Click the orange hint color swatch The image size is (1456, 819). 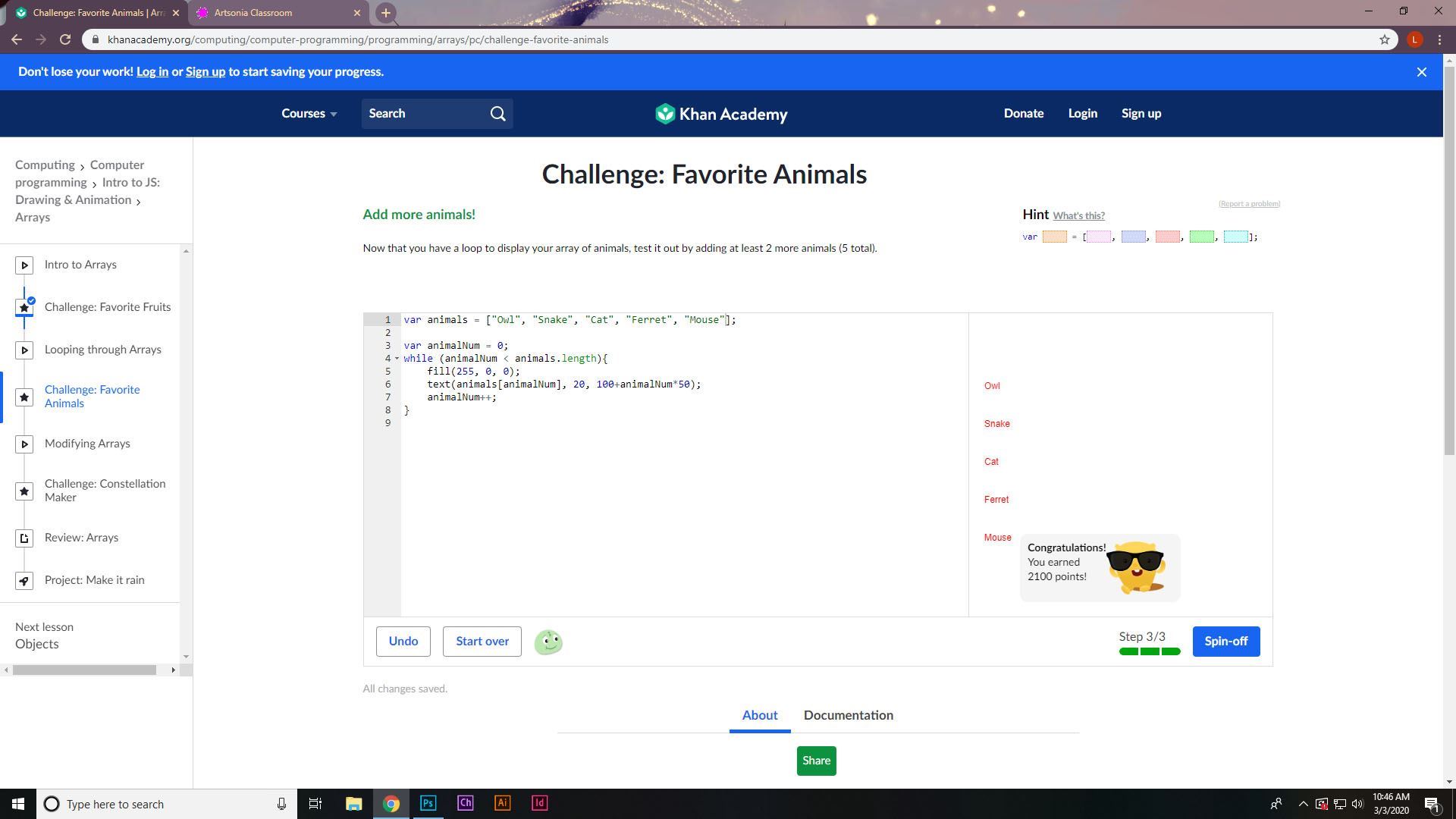pyautogui.click(x=1054, y=237)
